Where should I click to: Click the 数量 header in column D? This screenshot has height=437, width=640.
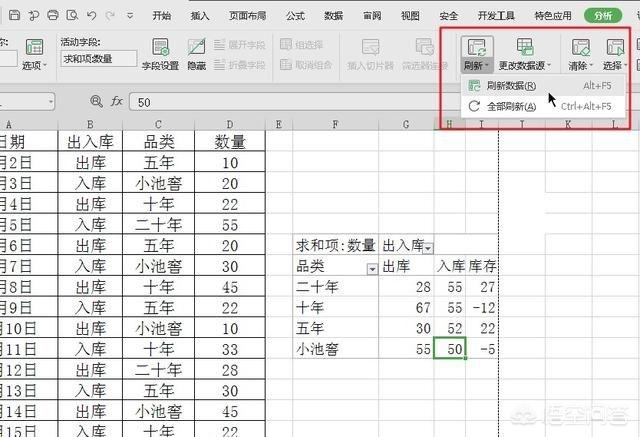point(230,142)
